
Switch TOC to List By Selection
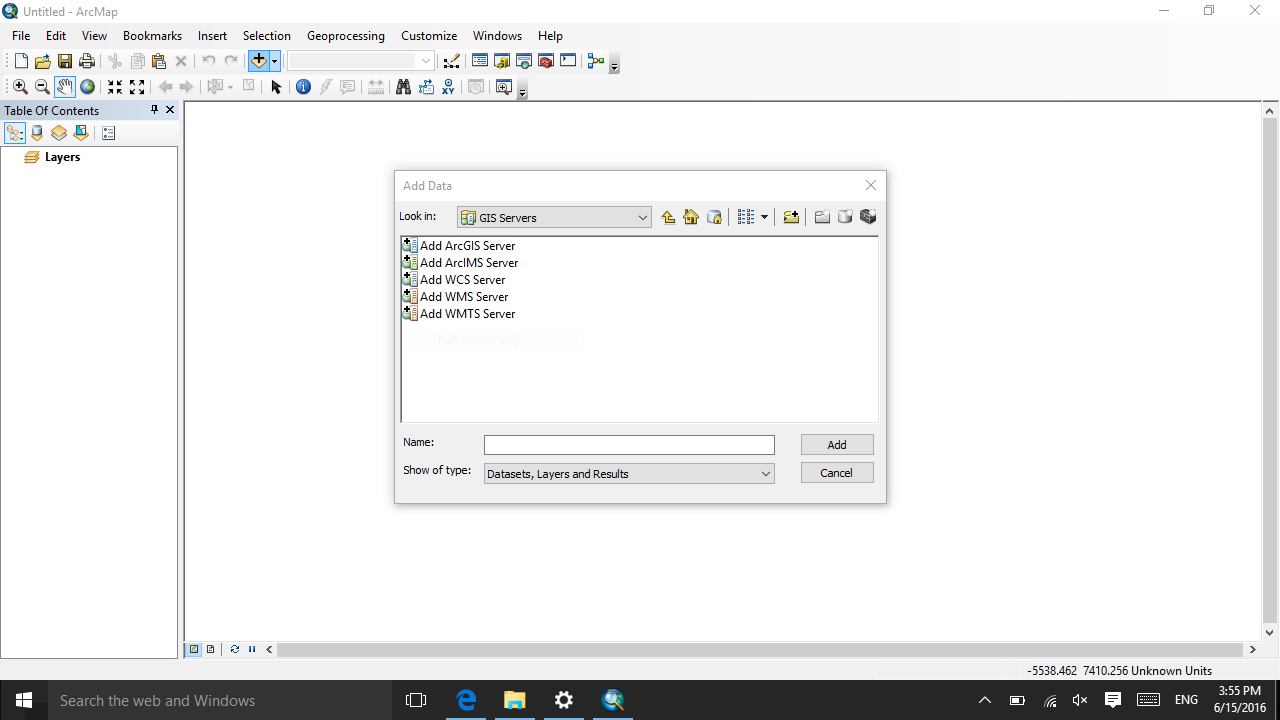click(81, 133)
